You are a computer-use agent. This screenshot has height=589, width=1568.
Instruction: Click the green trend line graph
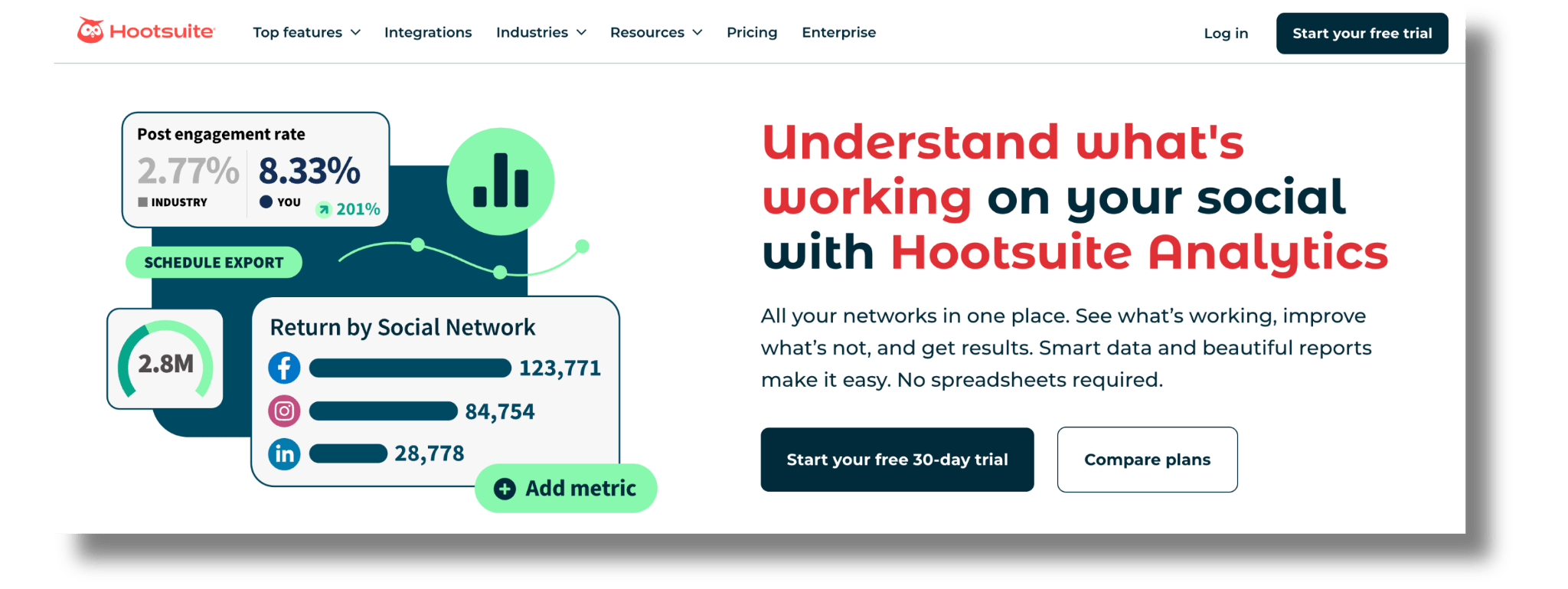(x=464, y=259)
